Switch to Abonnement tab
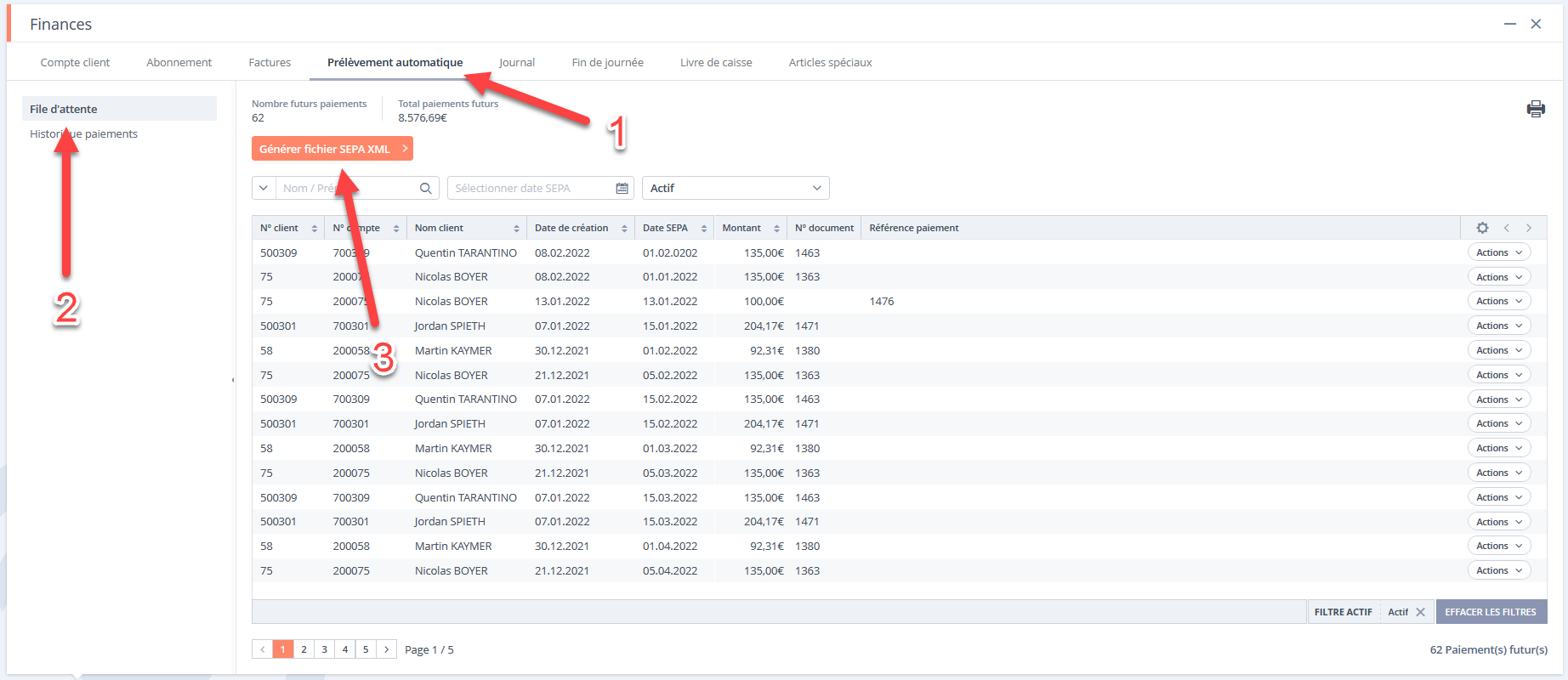This screenshot has width=1568, height=680. [179, 62]
